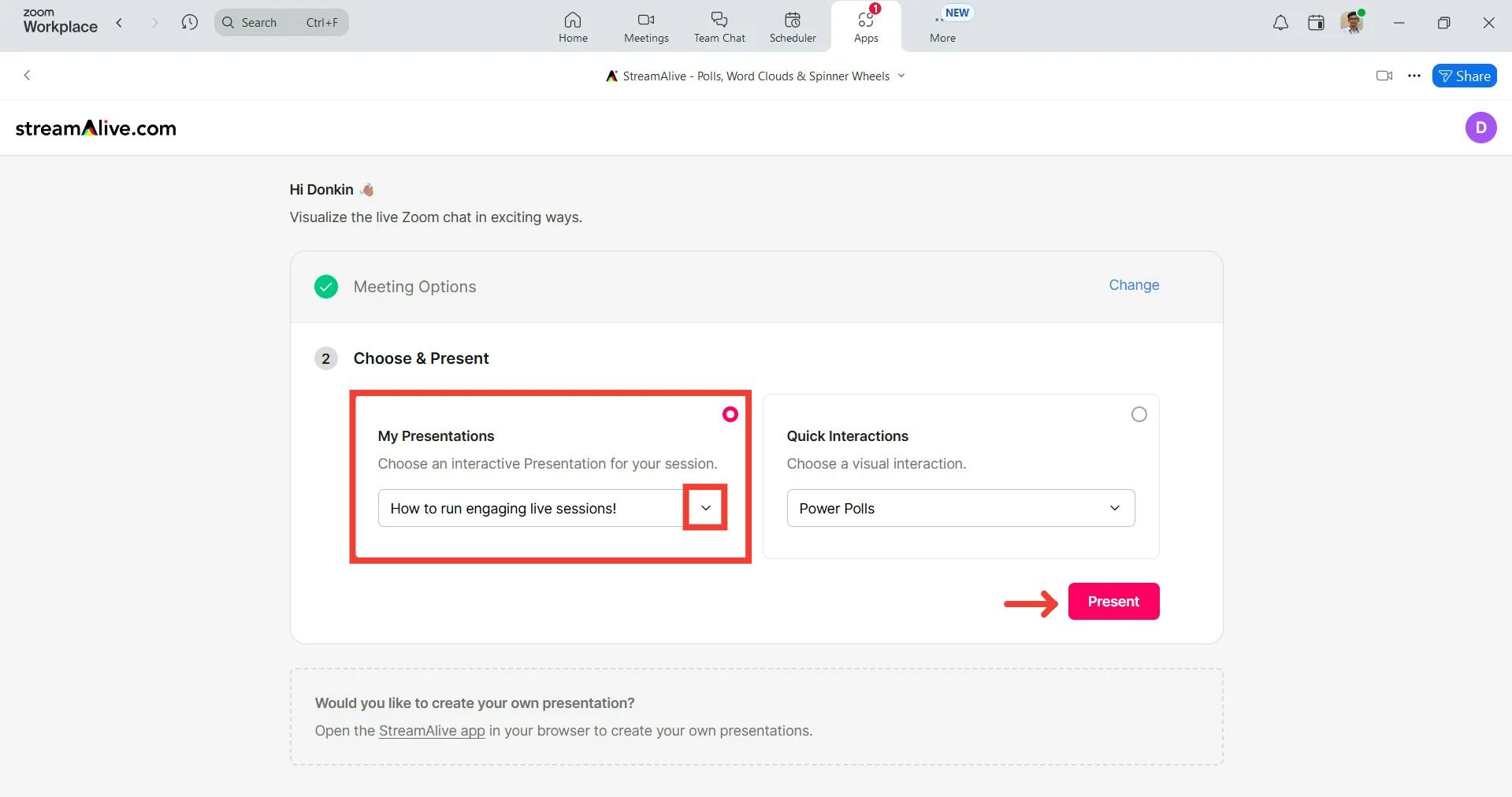
Task: Select the Quick Interactions radio button
Action: coord(1139,414)
